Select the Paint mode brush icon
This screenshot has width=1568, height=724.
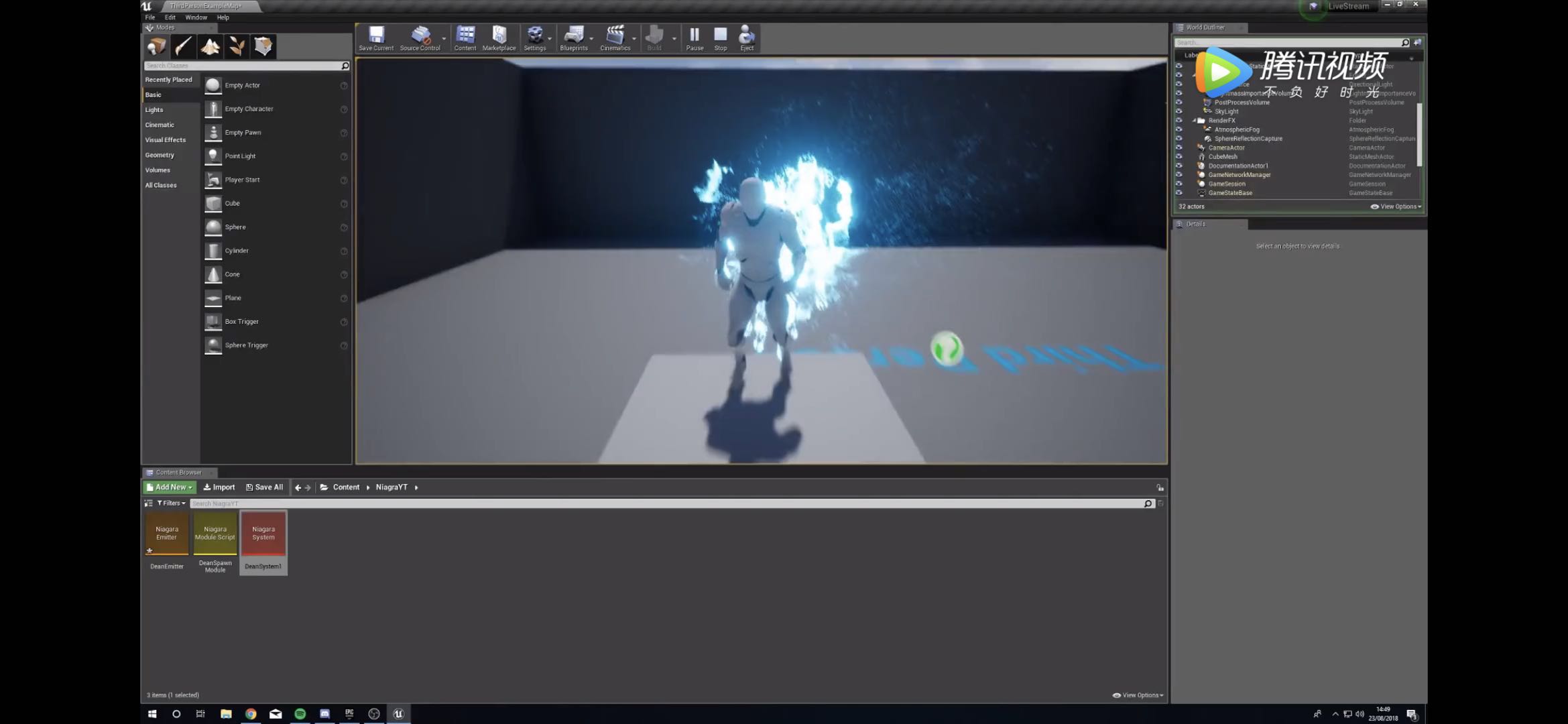pos(184,46)
